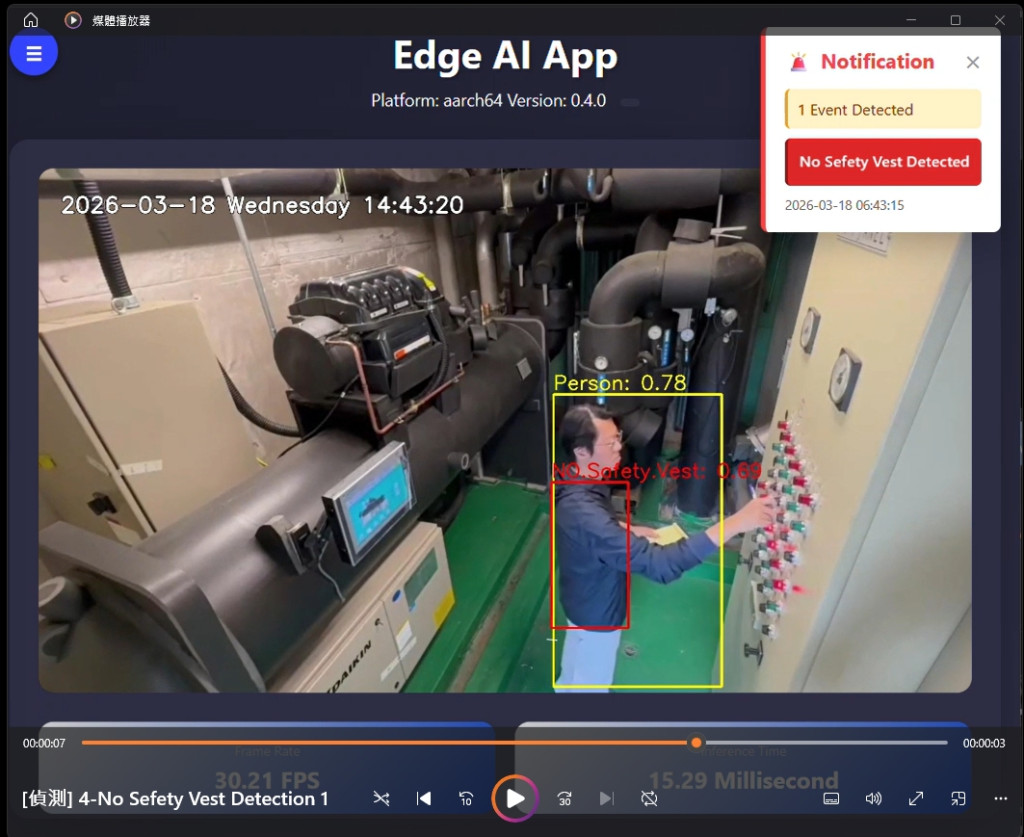This screenshot has width=1024, height=837.
Task: Click the Edge AI App title
Action: (505, 56)
